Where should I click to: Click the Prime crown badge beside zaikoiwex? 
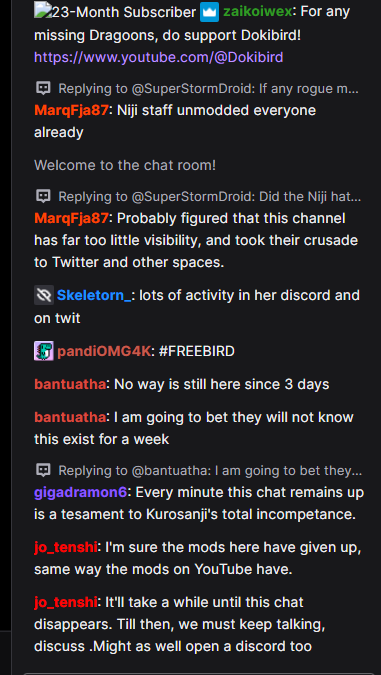click(209, 12)
